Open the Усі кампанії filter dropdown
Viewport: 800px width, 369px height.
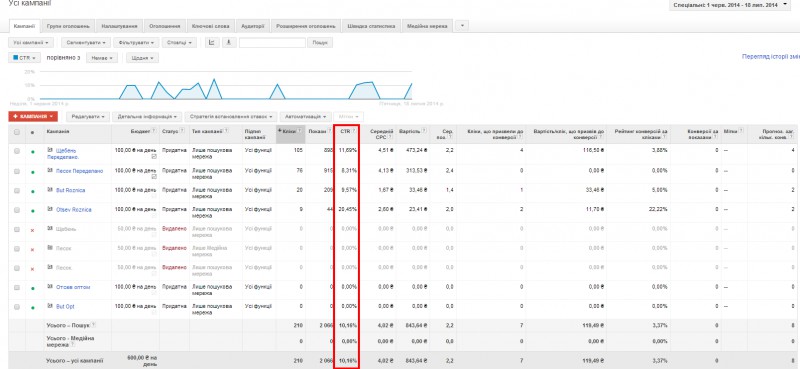click(x=32, y=42)
